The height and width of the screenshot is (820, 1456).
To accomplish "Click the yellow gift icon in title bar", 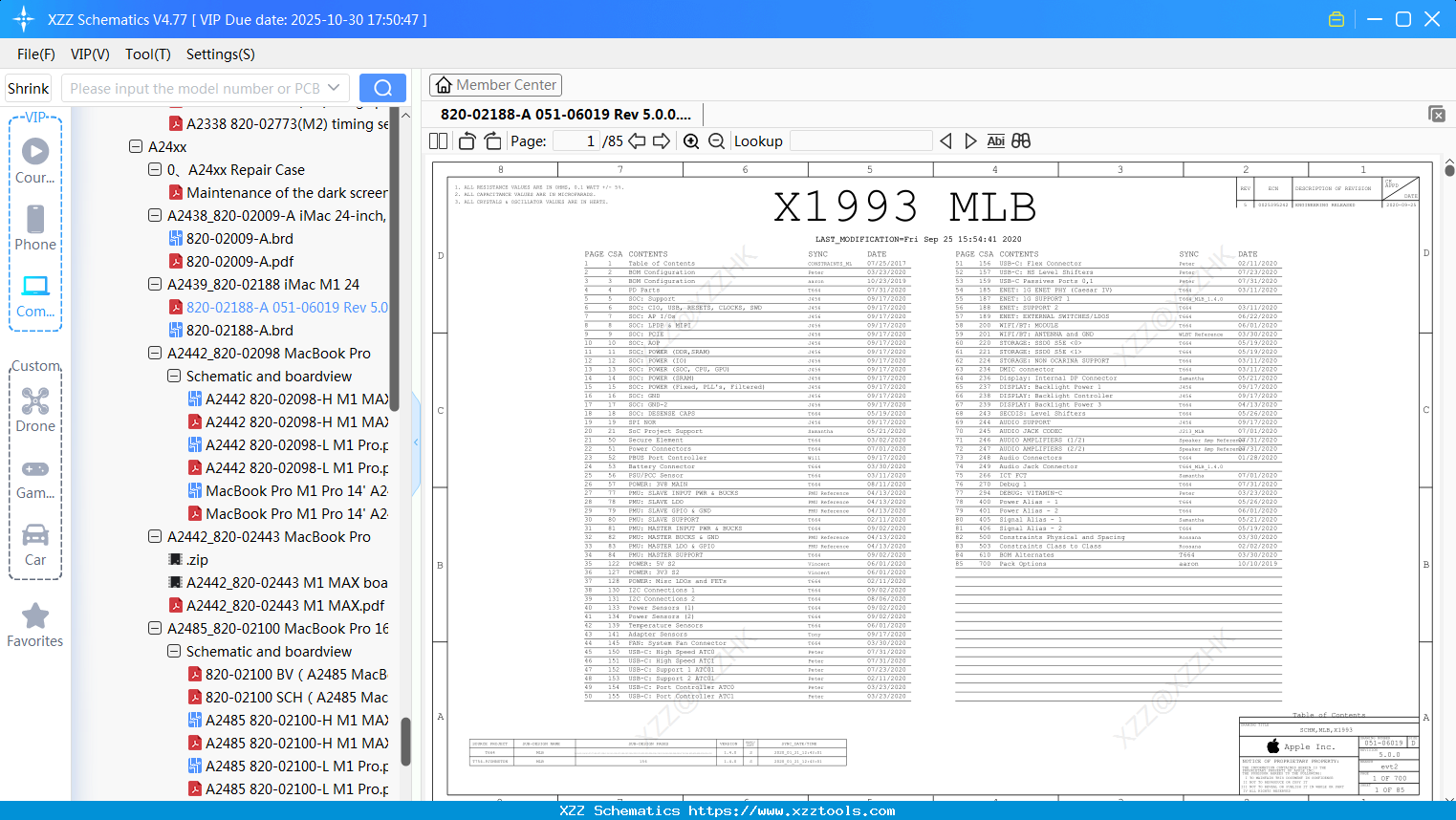I will (1336, 19).
